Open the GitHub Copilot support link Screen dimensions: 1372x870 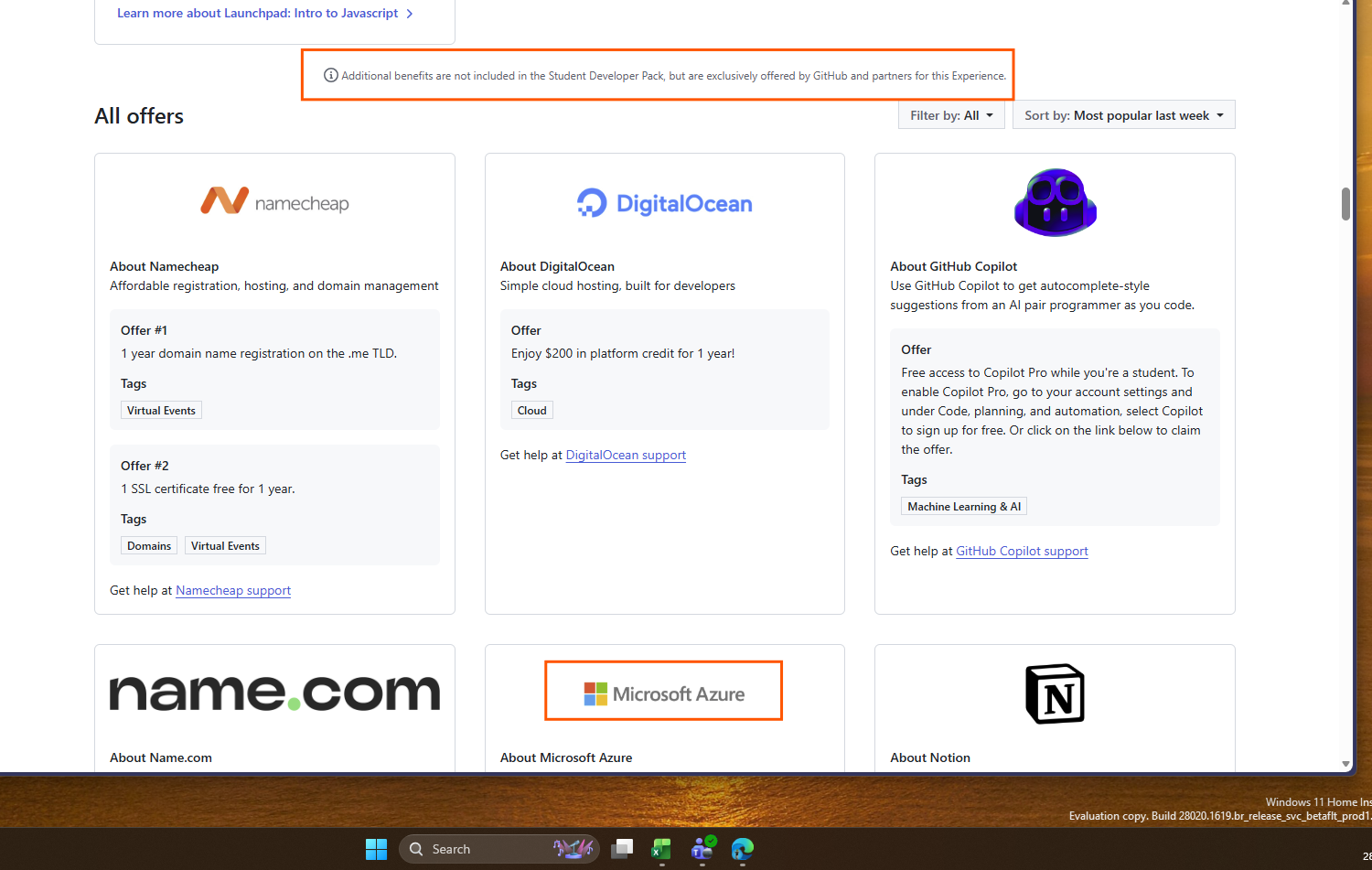(x=1022, y=551)
